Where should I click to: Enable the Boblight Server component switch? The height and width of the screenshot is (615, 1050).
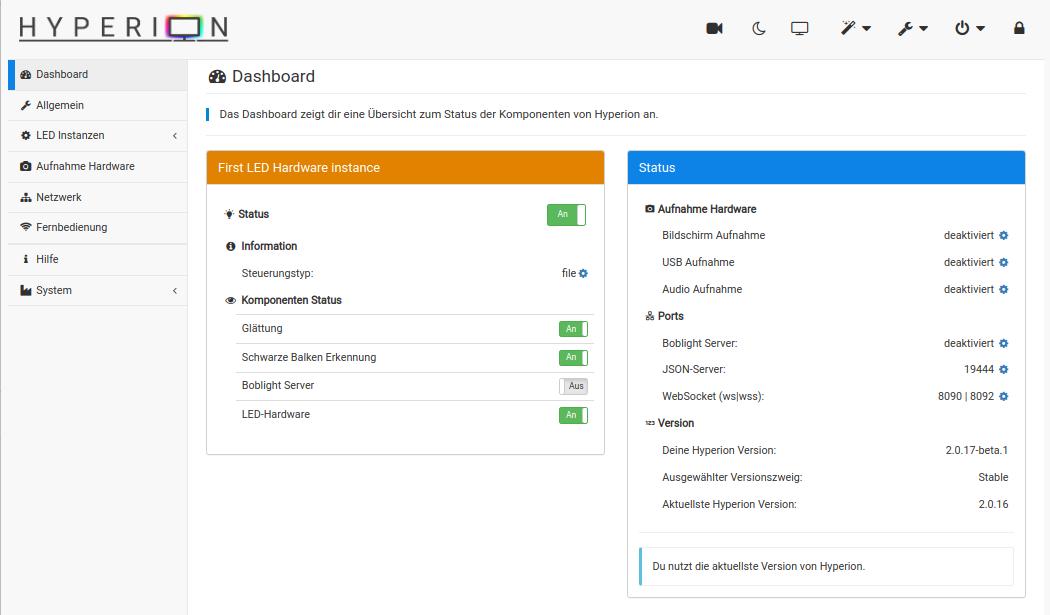[573, 386]
